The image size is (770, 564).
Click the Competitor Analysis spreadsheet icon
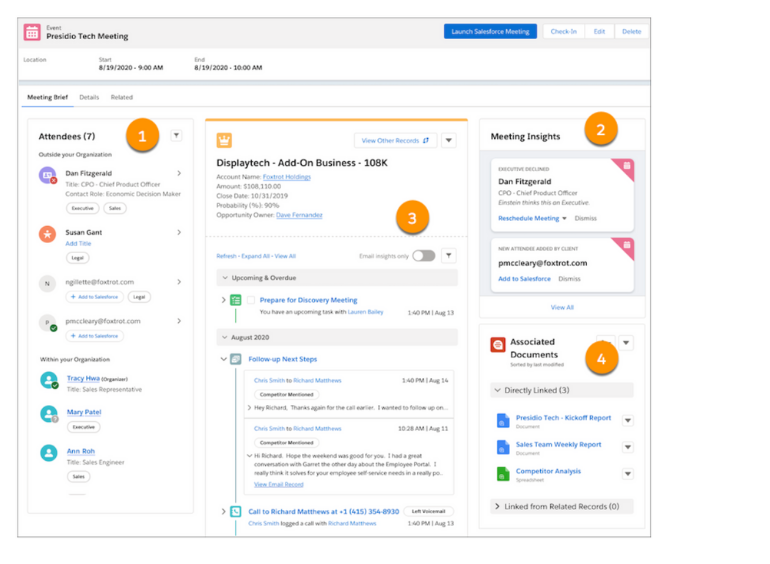pyautogui.click(x=503, y=474)
